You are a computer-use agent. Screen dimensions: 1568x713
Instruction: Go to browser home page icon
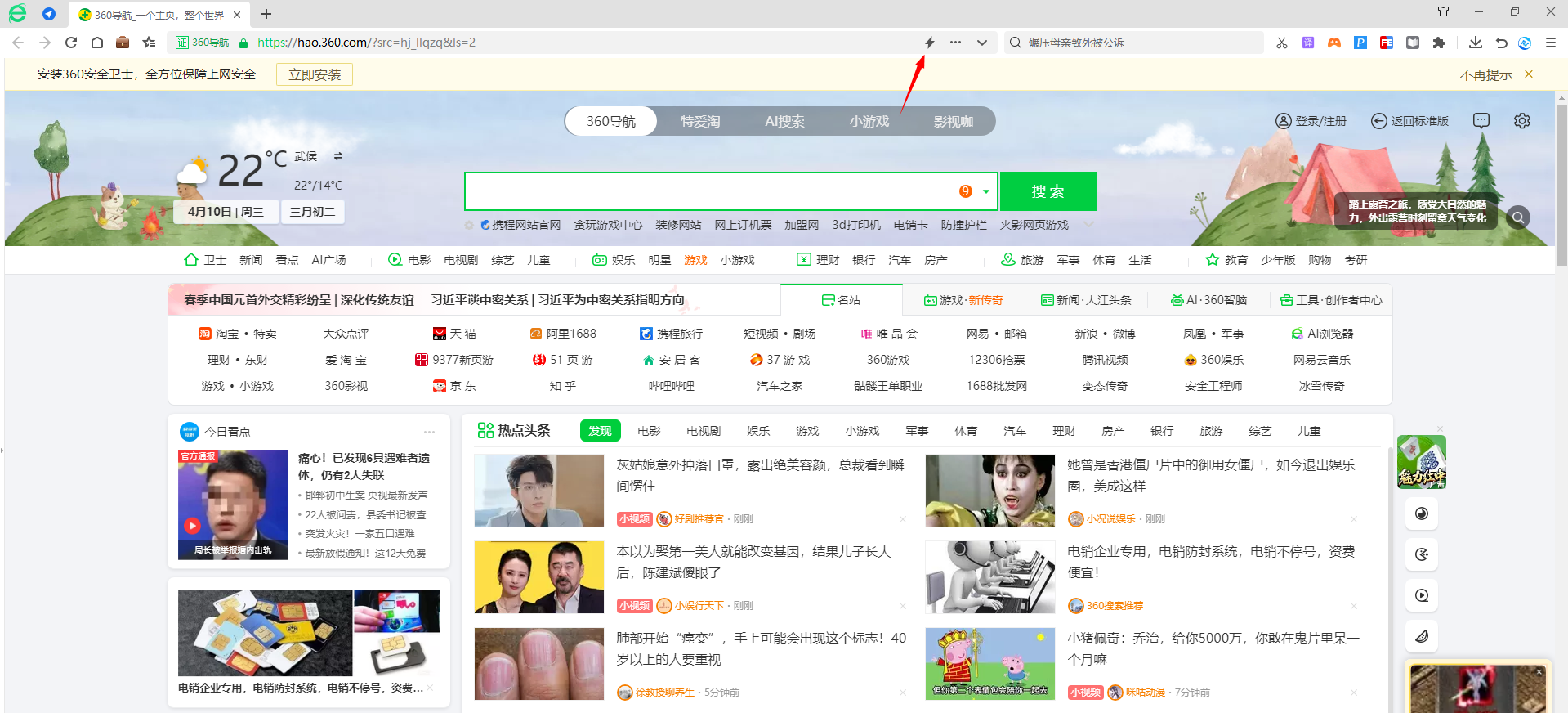[97, 43]
